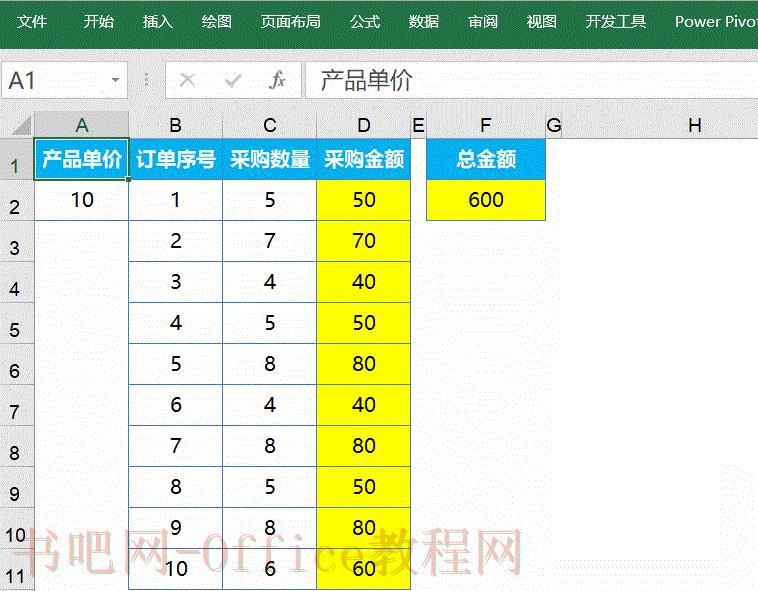Click the cancel X icon in formula bar
Screen dimensions: 758x591
(x=187, y=80)
